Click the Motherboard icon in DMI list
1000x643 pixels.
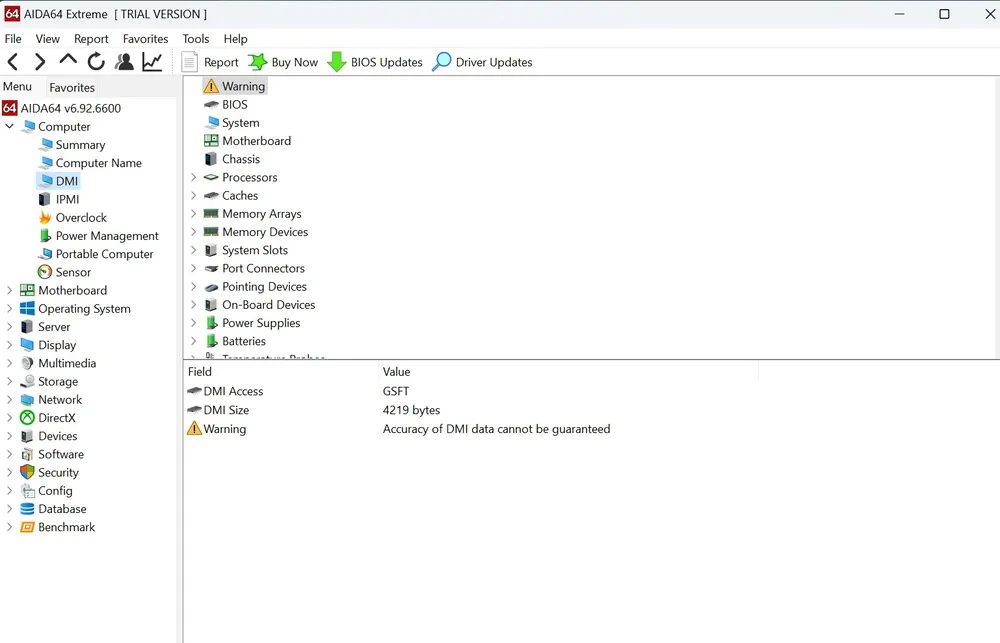pyautogui.click(x=211, y=141)
